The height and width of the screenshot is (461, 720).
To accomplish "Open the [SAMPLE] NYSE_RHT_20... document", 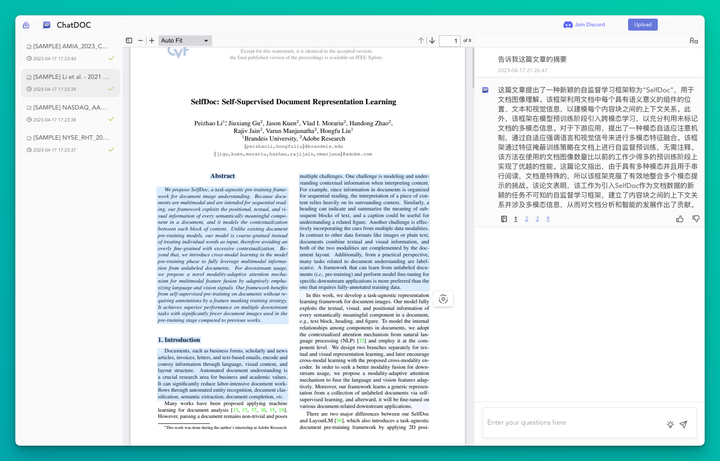I will 71,143.
